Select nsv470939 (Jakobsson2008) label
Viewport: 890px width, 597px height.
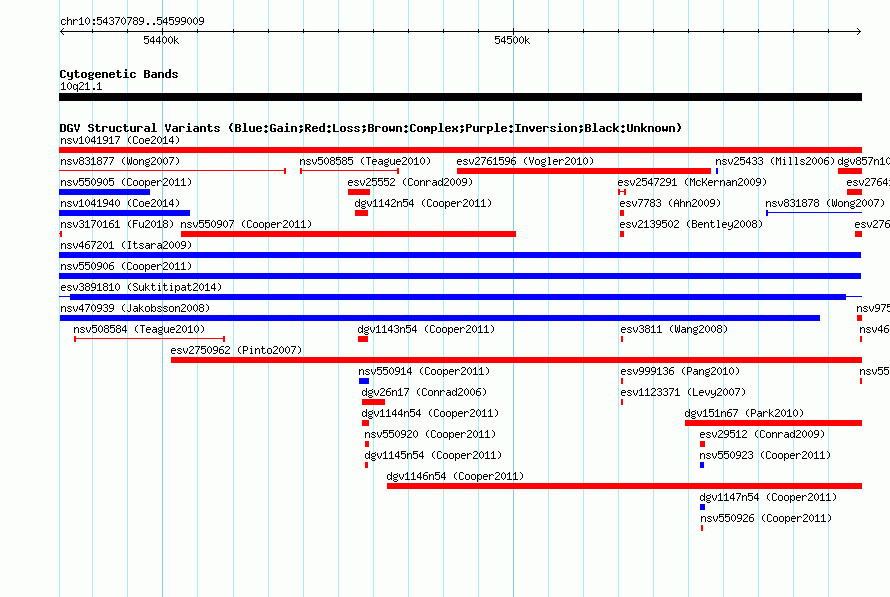tap(135, 308)
